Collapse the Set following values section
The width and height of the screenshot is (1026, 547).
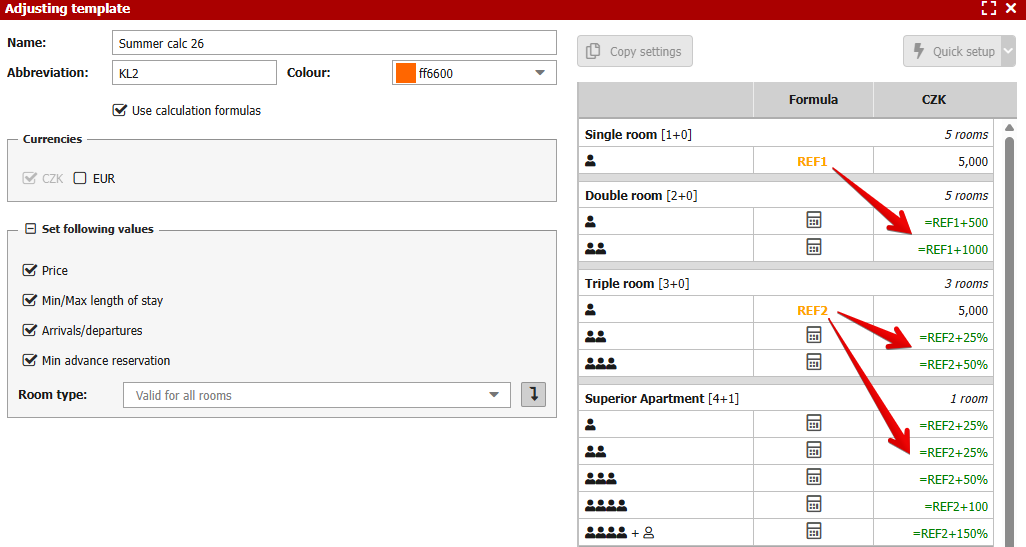click(30, 229)
